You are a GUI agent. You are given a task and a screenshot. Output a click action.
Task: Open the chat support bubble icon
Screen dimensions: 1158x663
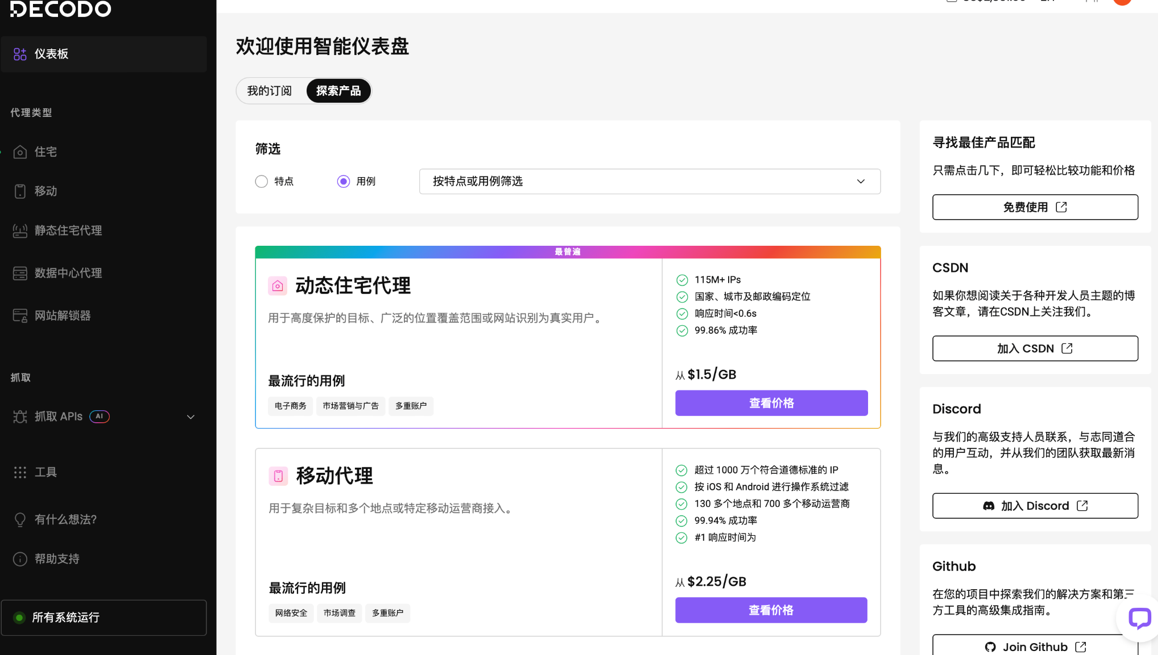[1138, 618]
